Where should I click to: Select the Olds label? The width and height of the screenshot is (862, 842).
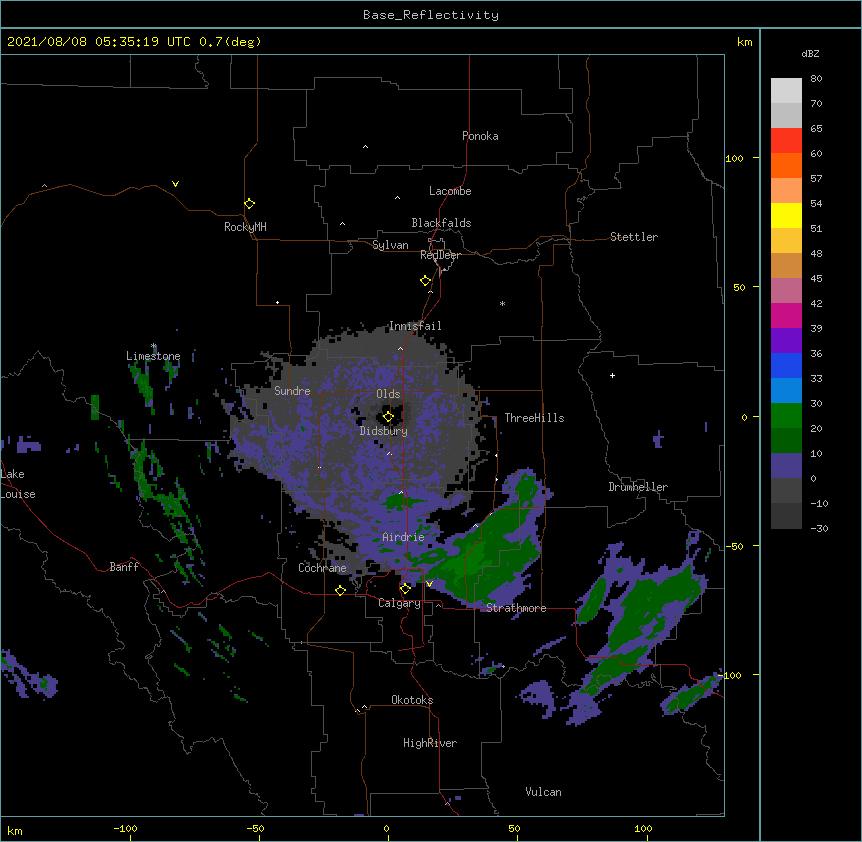[388, 394]
